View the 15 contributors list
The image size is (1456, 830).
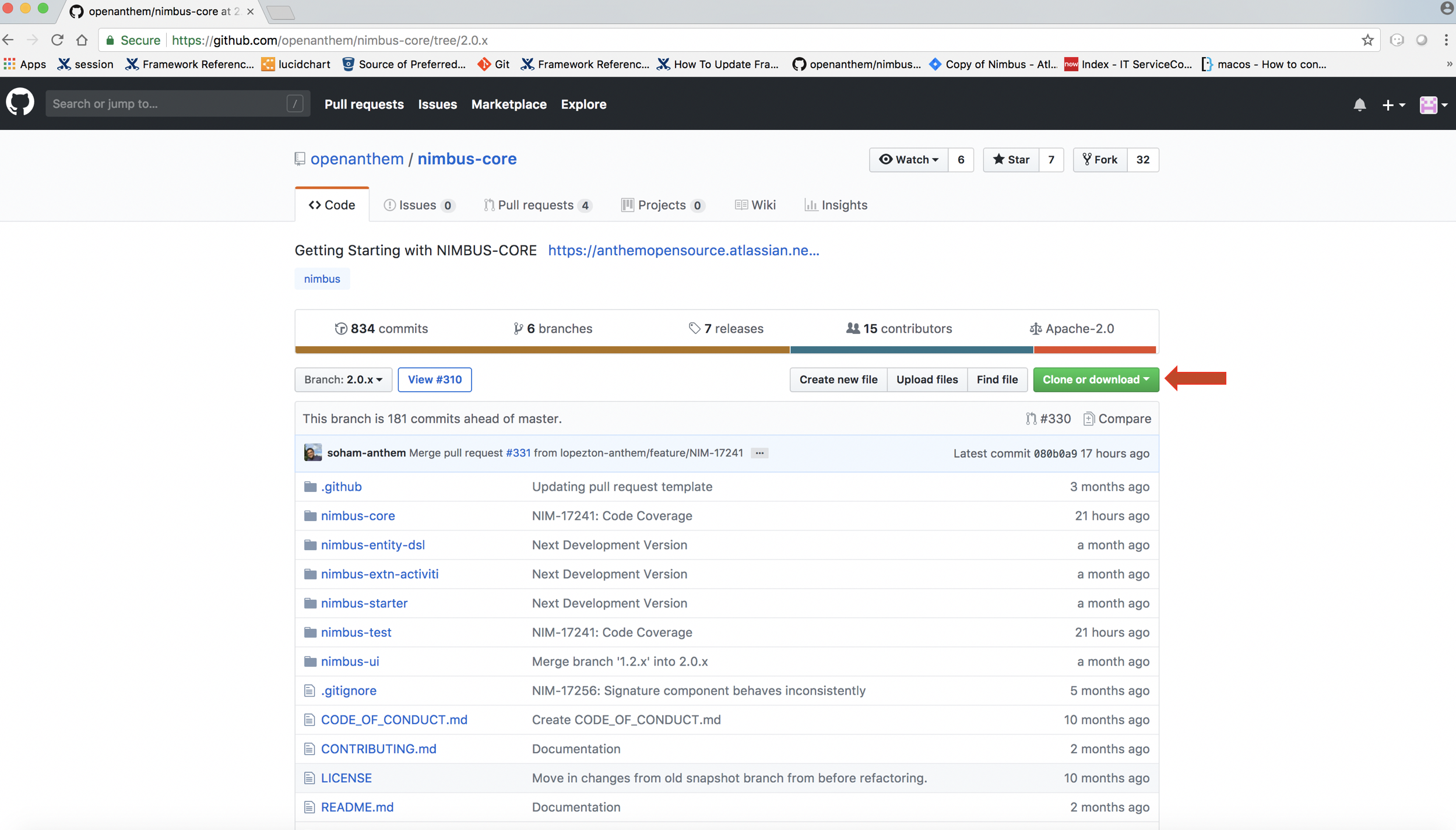pyautogui.click(x=899, y=328)
